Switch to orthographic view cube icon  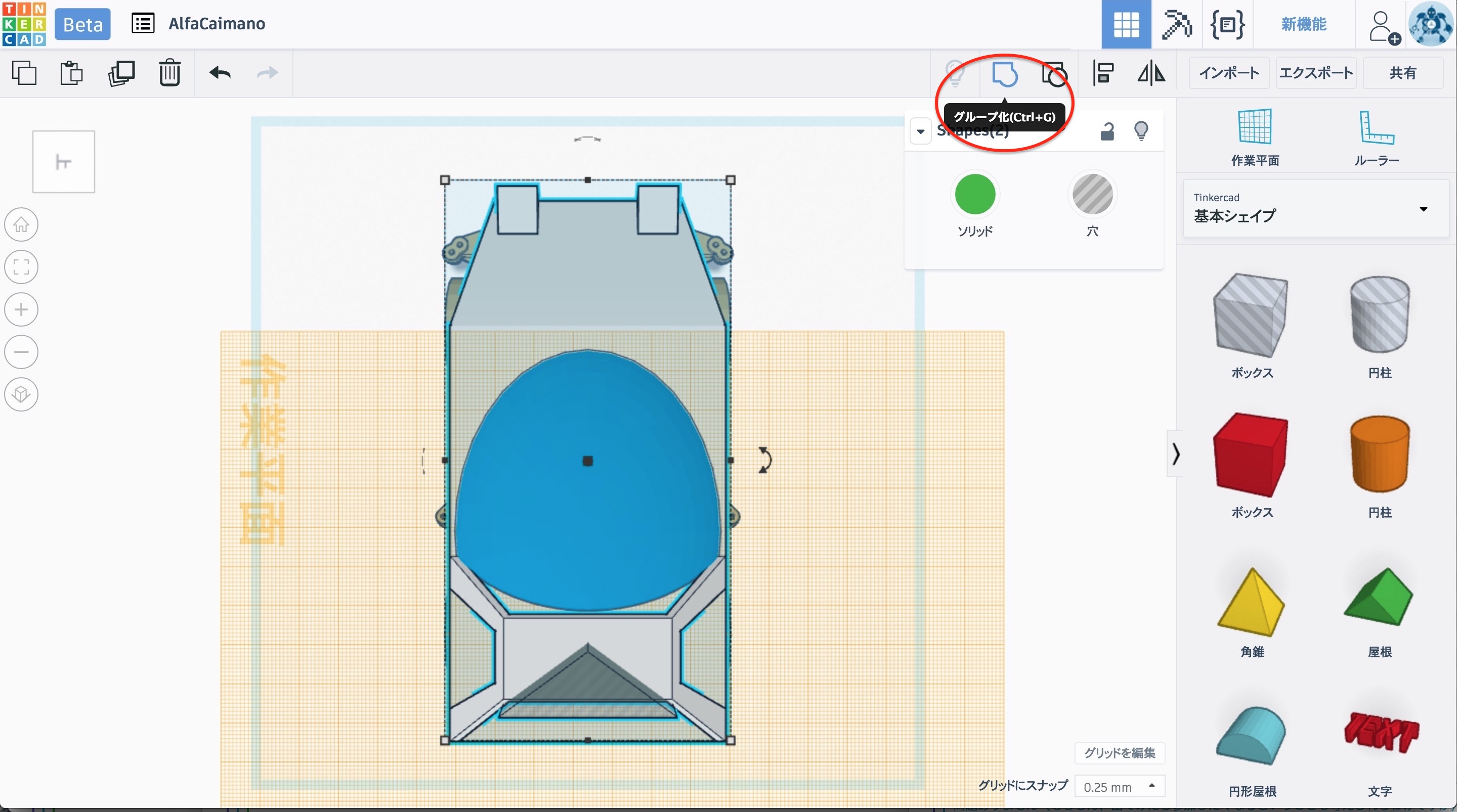coord(21,394)
